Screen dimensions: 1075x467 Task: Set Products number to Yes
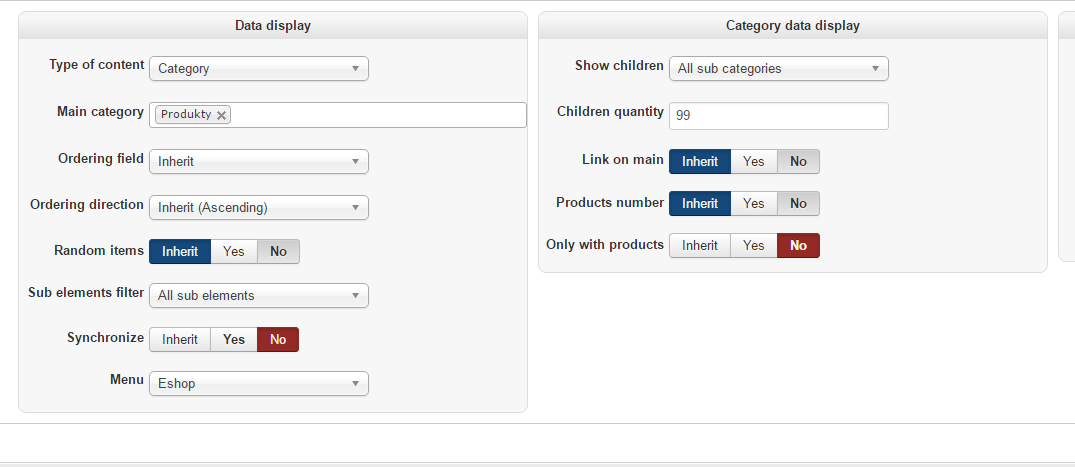(x=754, y=204)
